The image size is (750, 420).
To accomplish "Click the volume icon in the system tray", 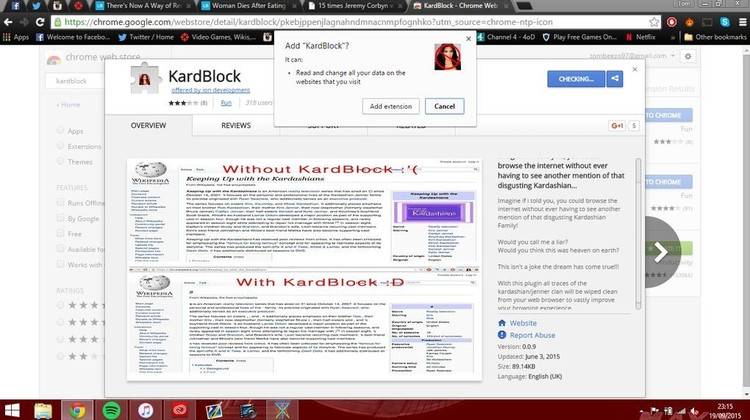I will pyautogui.click(x=694, y=411).
